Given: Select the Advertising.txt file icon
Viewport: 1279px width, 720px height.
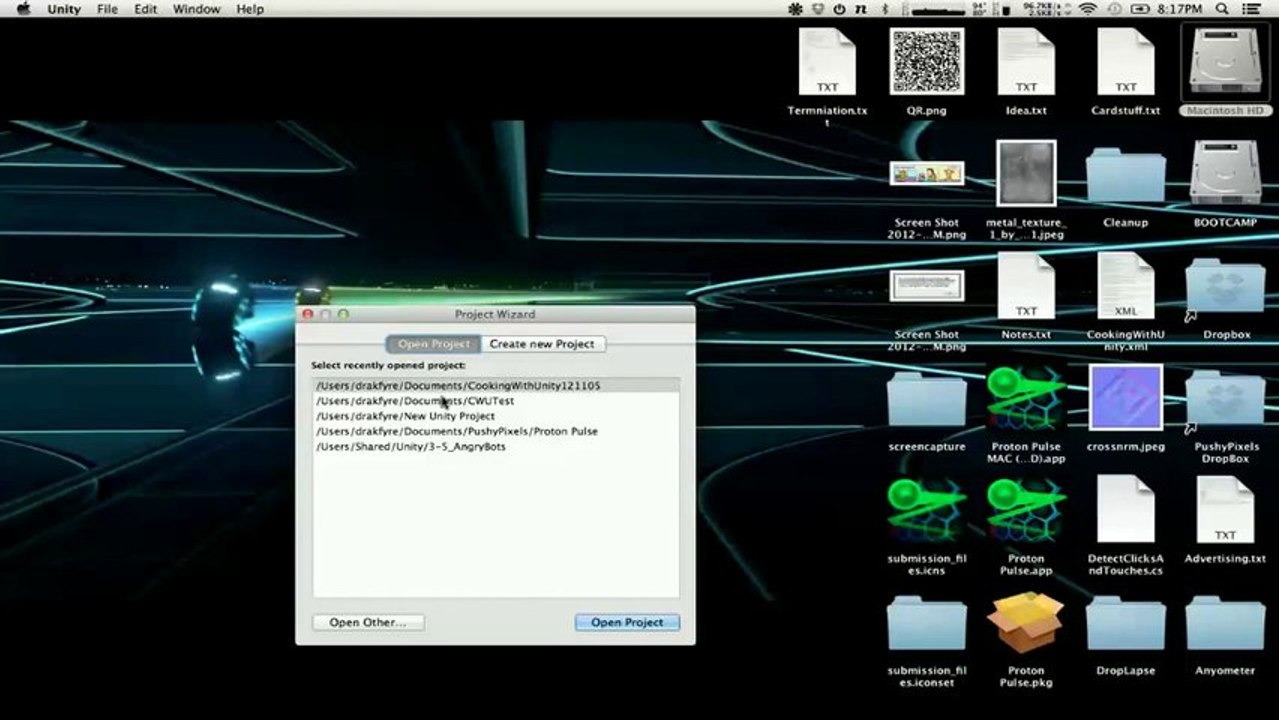Looking at the screenshot, I should (x=1225, y=510).
